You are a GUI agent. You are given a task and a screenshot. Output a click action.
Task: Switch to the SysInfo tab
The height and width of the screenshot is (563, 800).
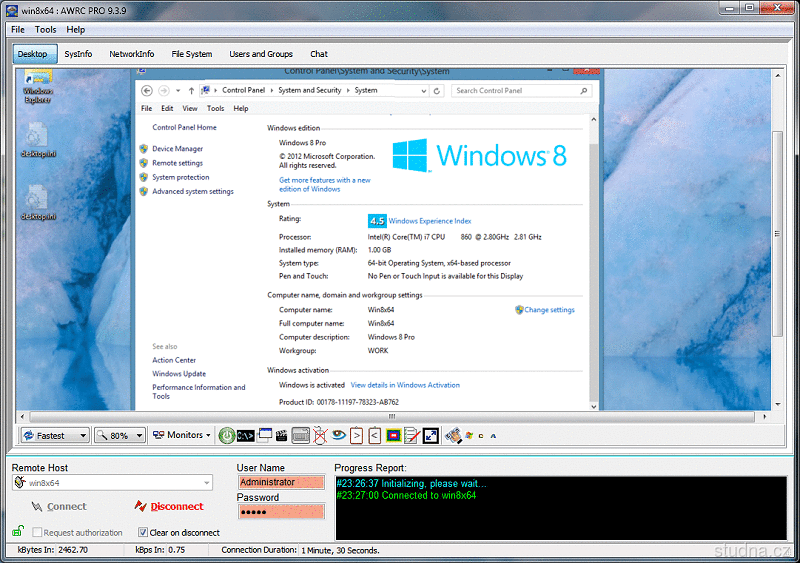[78, 54]
